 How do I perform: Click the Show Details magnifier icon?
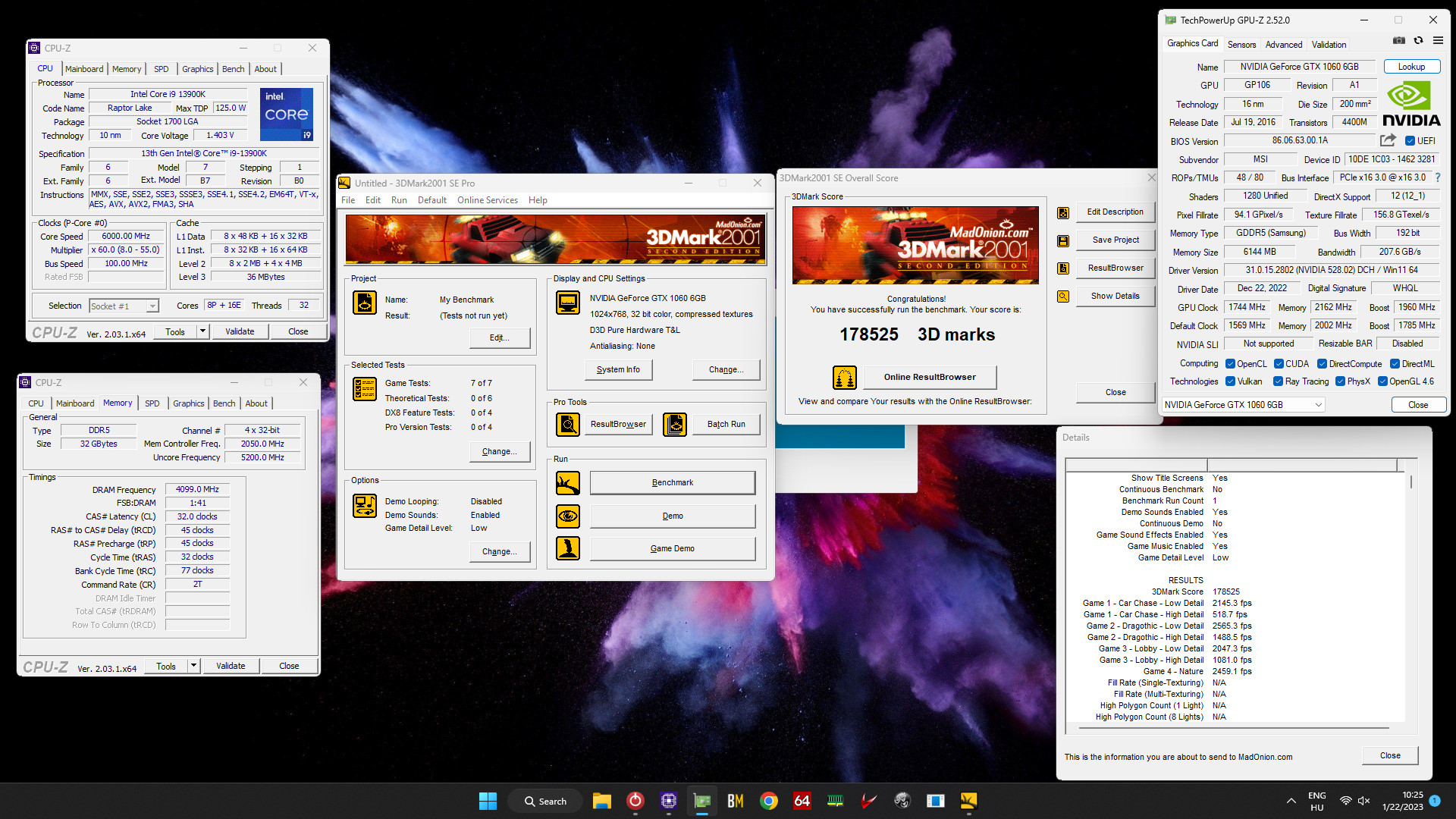(1063, 297)
